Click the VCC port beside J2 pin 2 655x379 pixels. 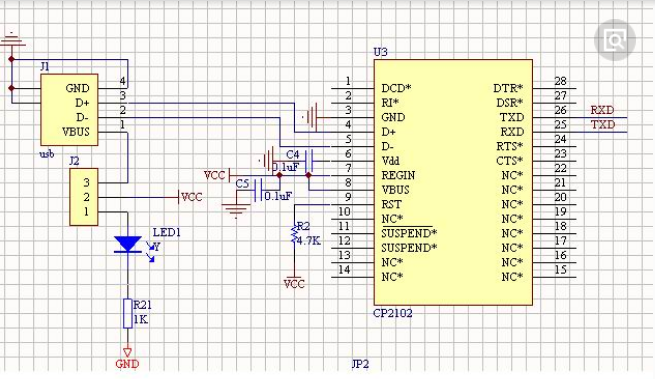coord(191,197)
